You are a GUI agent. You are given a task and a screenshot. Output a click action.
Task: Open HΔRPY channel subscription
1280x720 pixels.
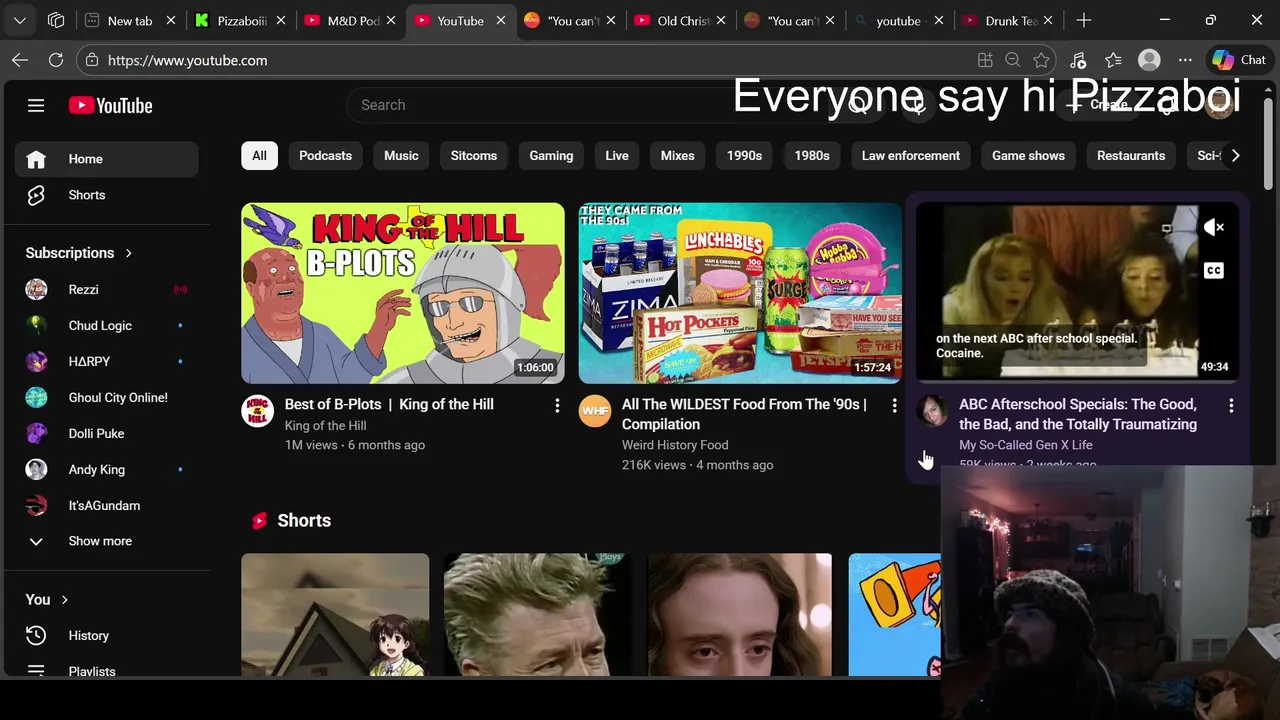[106, 361]
